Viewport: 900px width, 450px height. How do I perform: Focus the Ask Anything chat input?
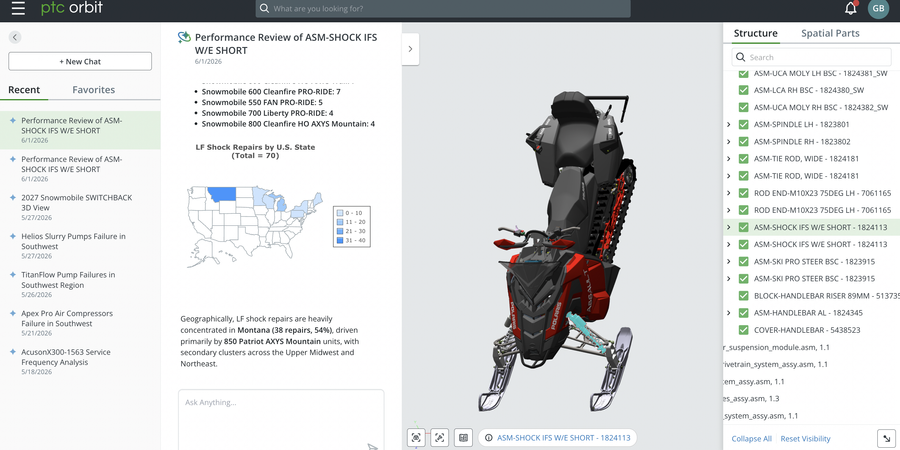pyautogui.click(x=281, y=420)
